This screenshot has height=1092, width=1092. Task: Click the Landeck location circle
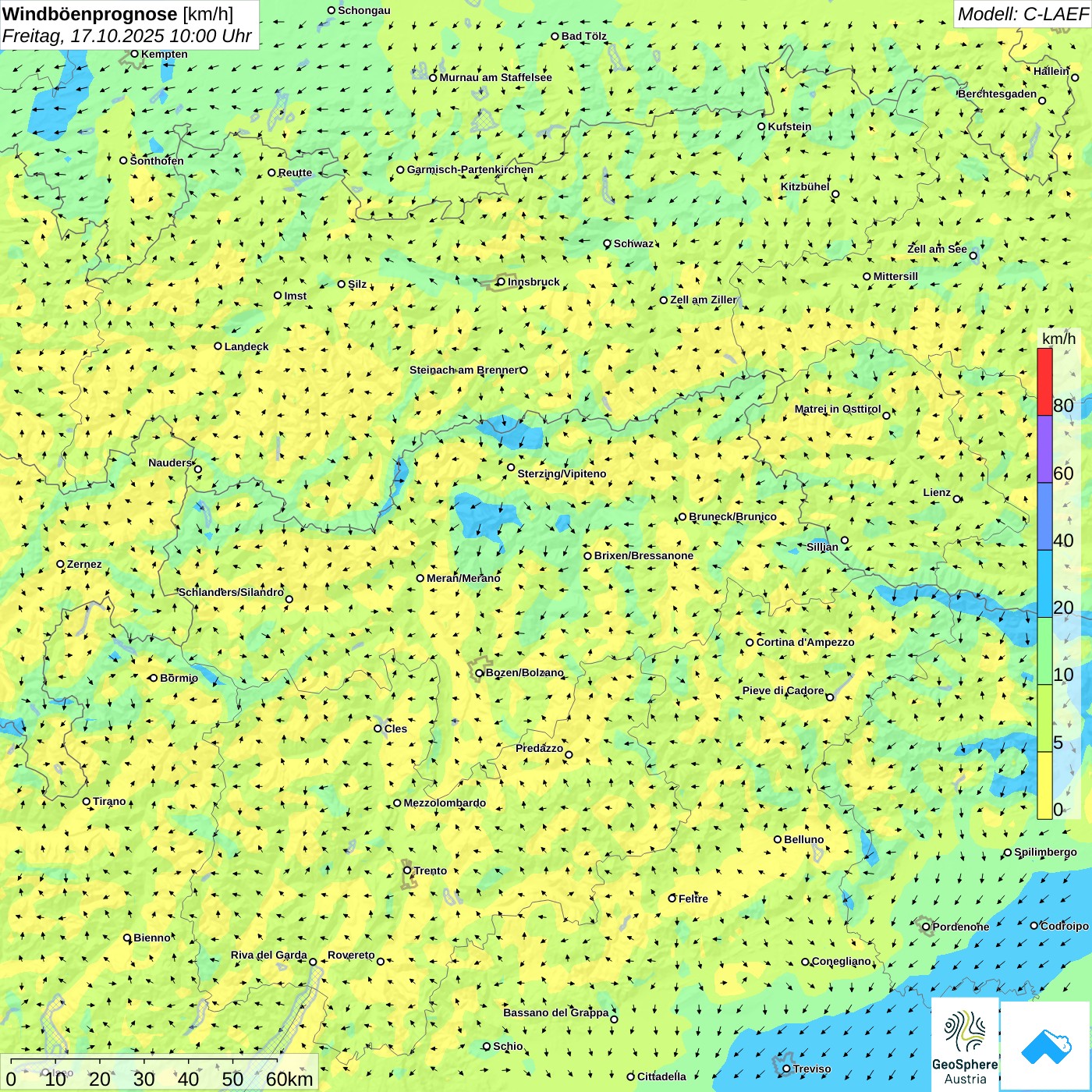[x=218, y=346]
